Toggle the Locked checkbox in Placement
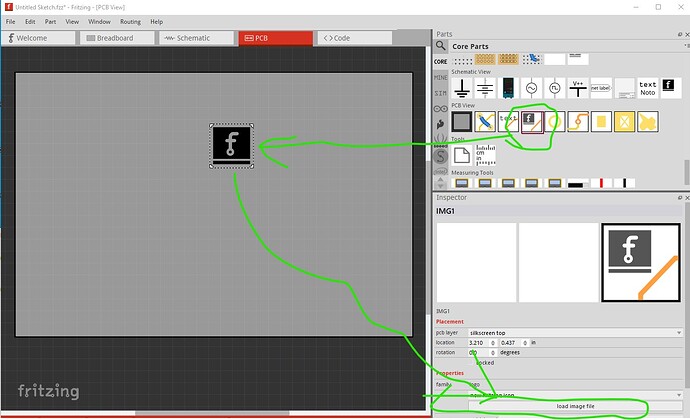Screen dimensions: 690x420 [472, 363]
